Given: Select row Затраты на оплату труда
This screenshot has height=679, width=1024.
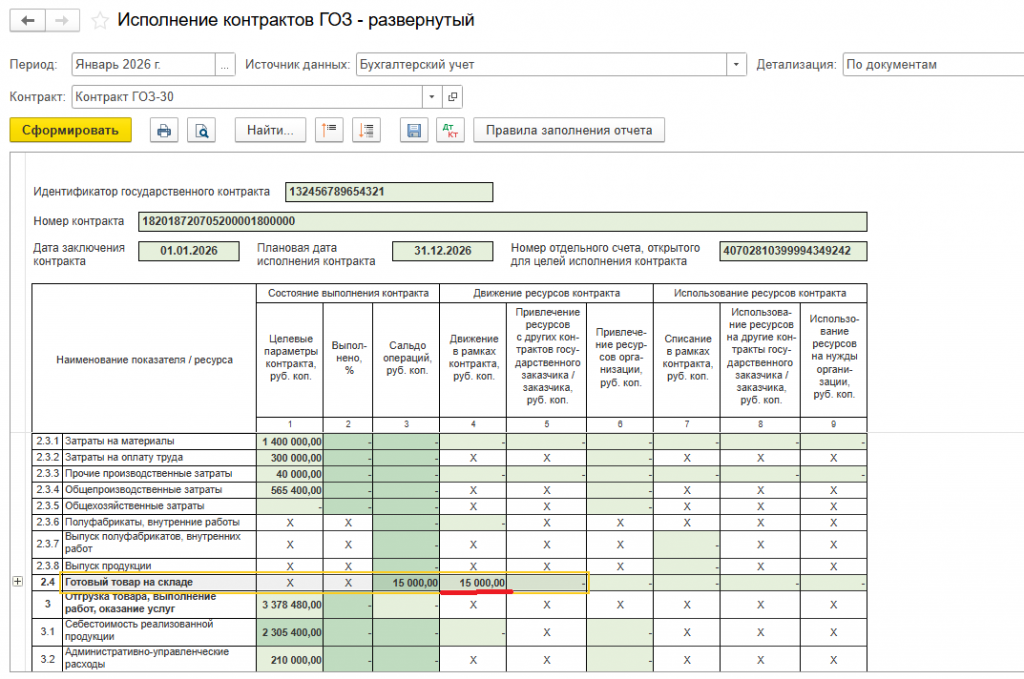Looking at the screenshot, I should click(159, 458).
